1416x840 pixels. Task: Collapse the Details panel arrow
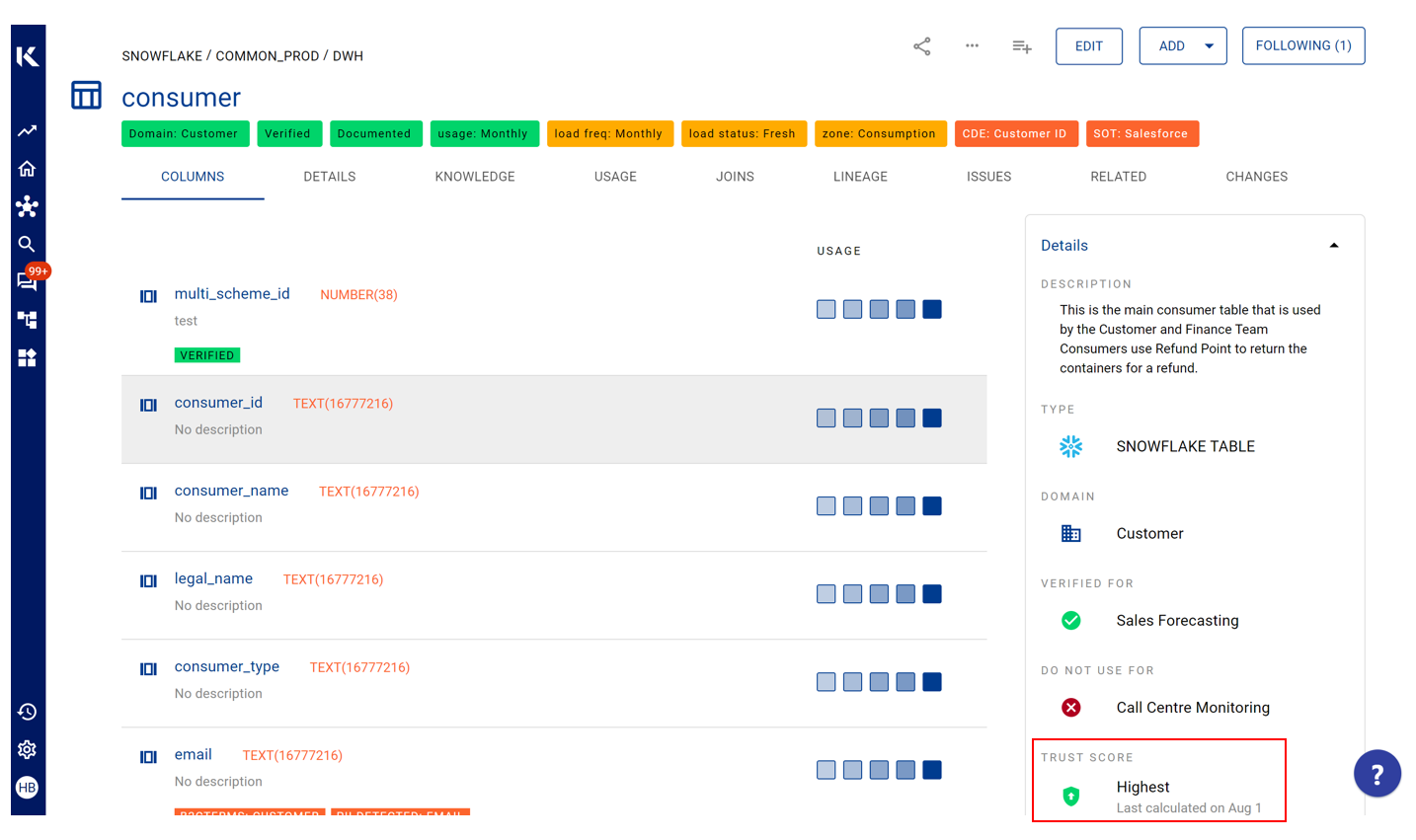tap(1333, 246)
